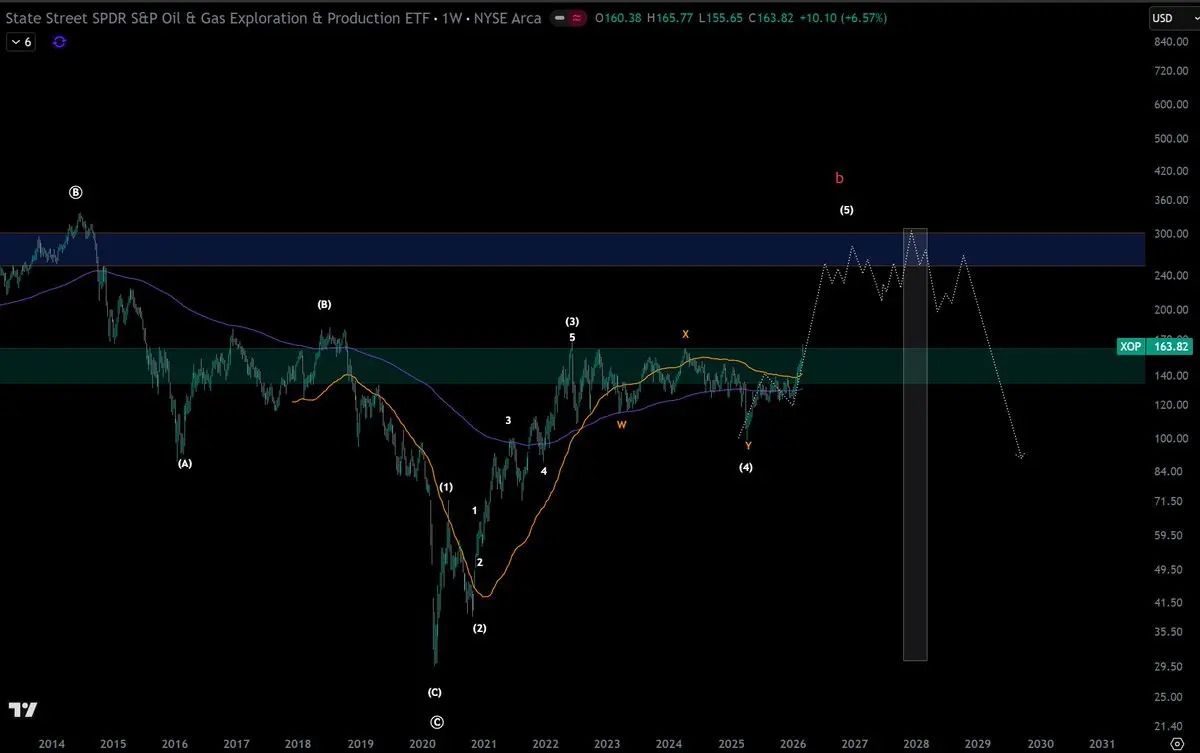Select the (C) wave label

tap(434, 692)
